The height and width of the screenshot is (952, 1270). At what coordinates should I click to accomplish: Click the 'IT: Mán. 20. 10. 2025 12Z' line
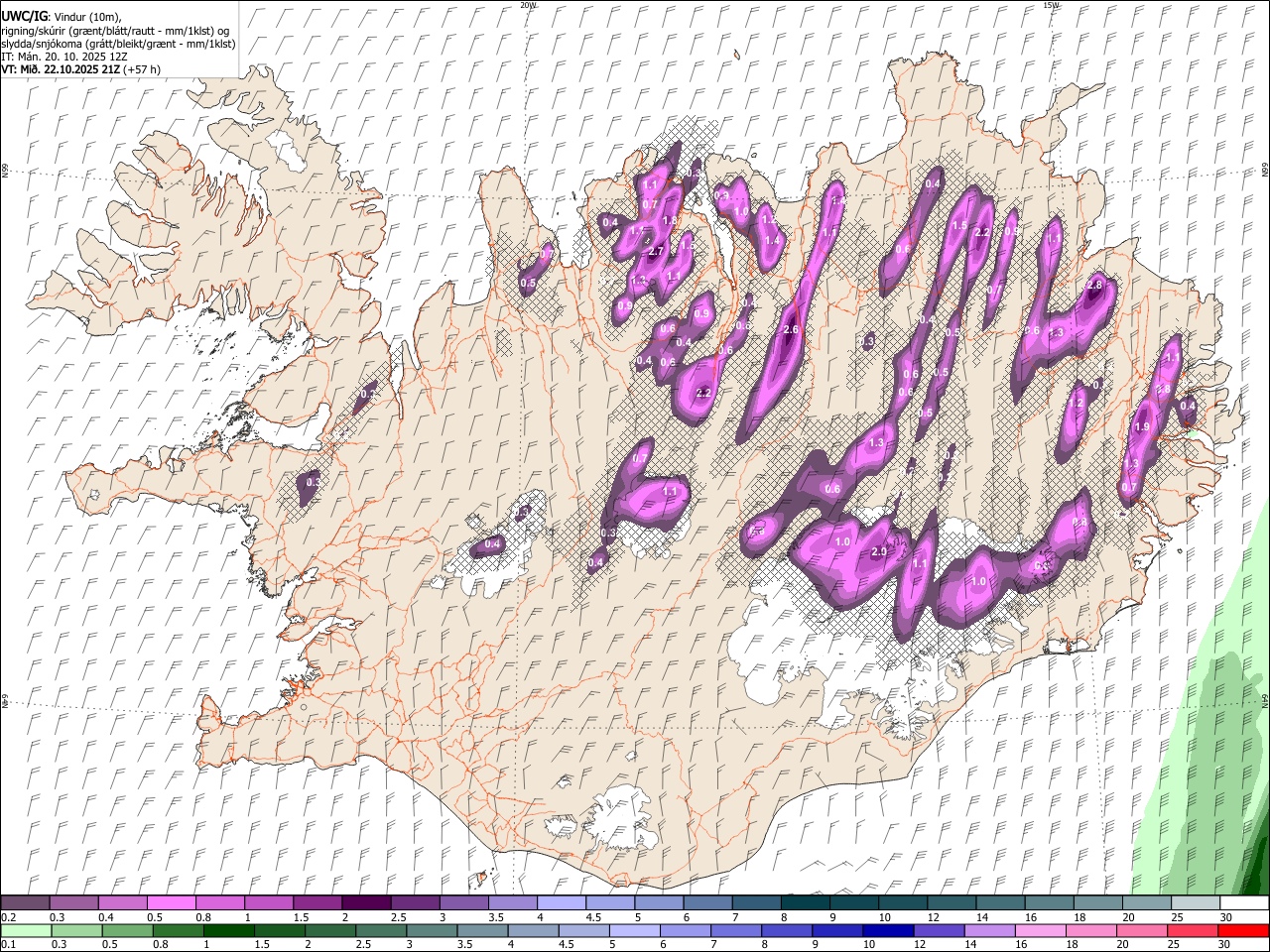click(x=64, y=57)
